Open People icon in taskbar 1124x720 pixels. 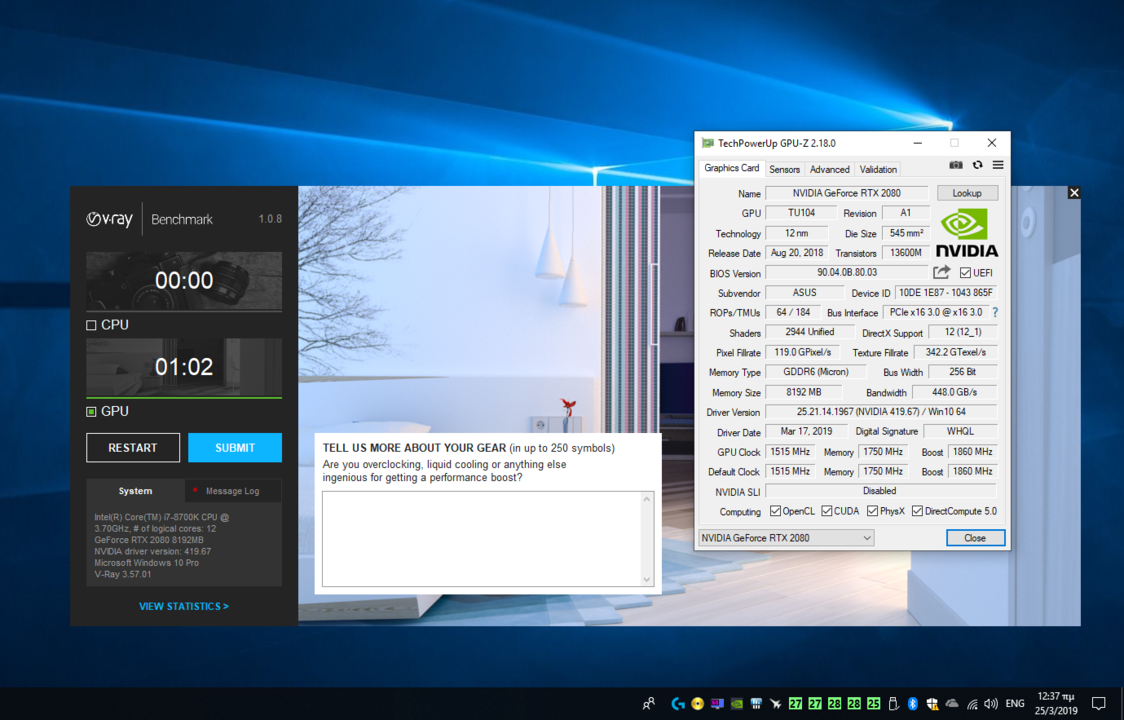tap(649, 704)
